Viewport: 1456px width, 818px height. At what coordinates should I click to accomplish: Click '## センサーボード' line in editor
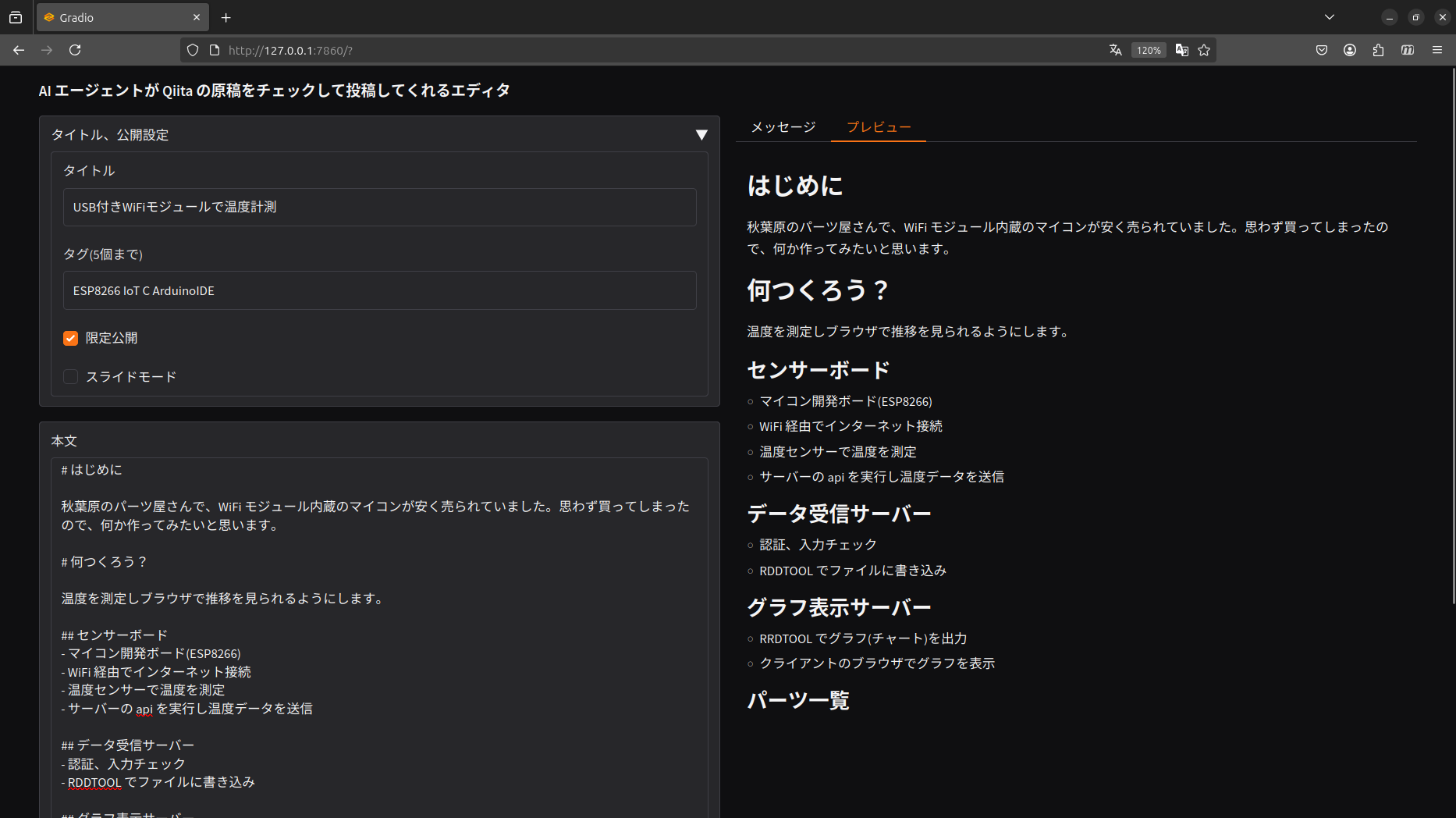pos(115,635)
